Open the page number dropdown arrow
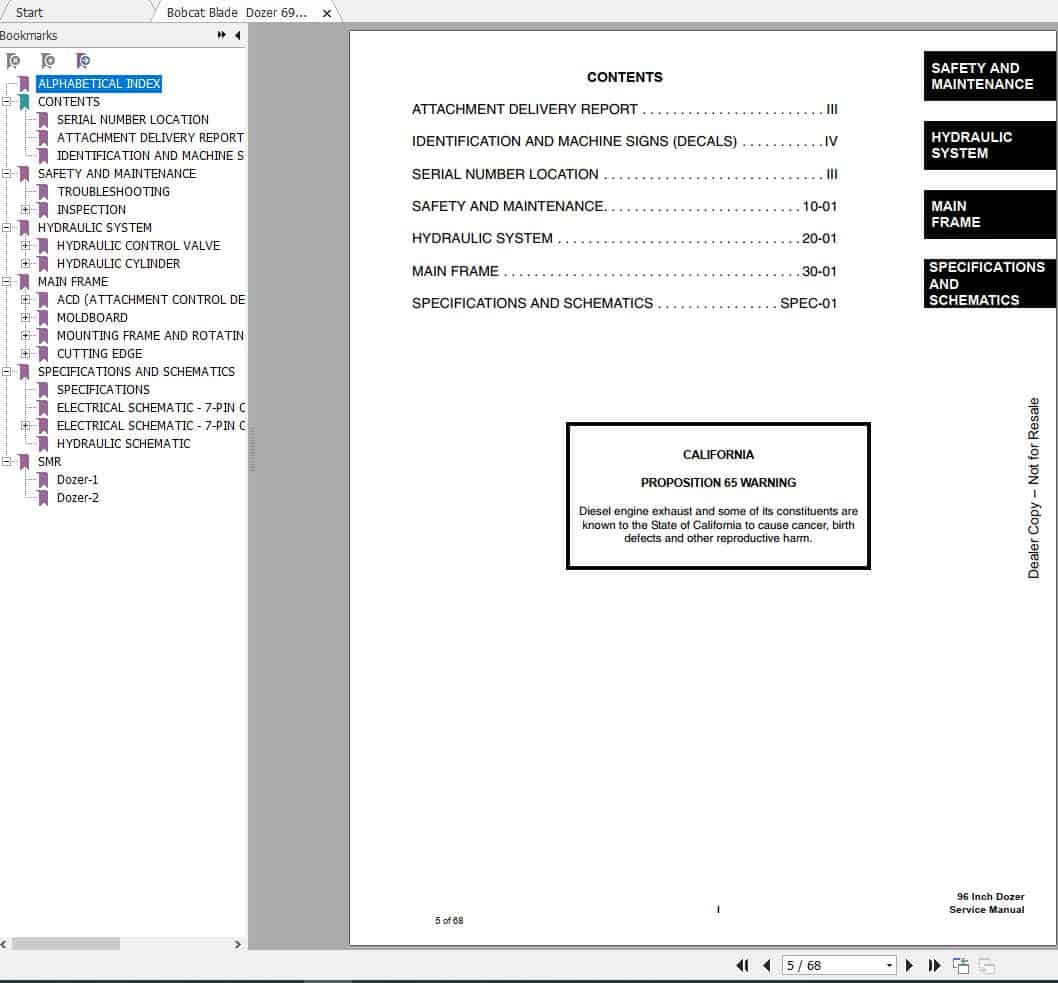 click(x=889, y=965)
